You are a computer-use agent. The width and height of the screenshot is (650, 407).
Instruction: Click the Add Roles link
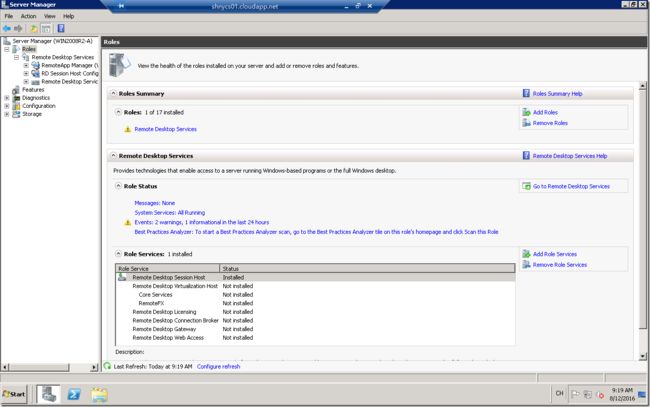pyautogui.click(x=545, y=112)
